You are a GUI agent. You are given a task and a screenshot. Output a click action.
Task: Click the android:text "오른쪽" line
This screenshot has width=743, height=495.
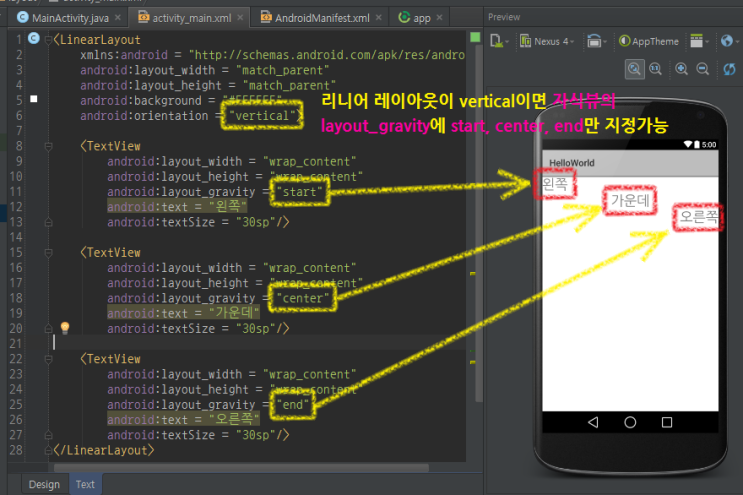tap(183, 419)
